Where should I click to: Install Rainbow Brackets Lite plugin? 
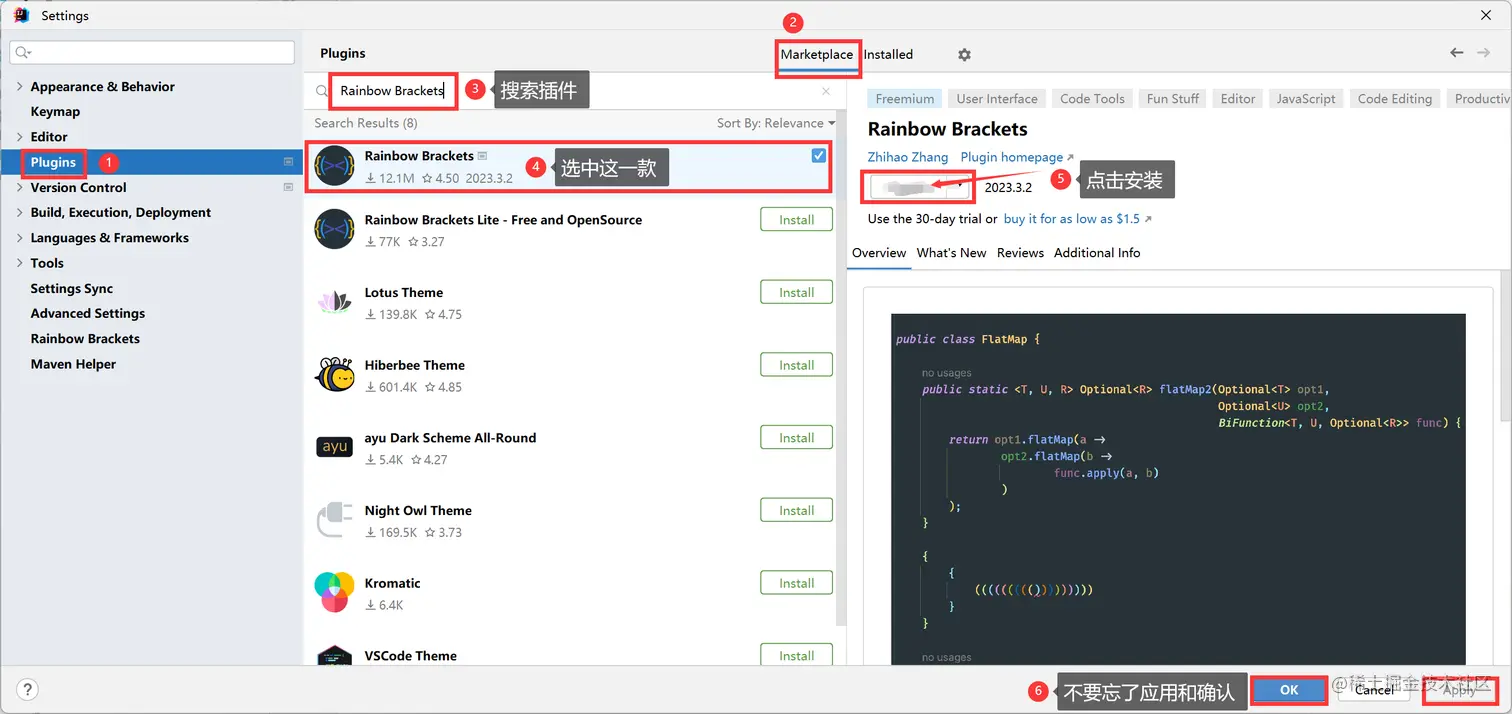tap(797, 220)
